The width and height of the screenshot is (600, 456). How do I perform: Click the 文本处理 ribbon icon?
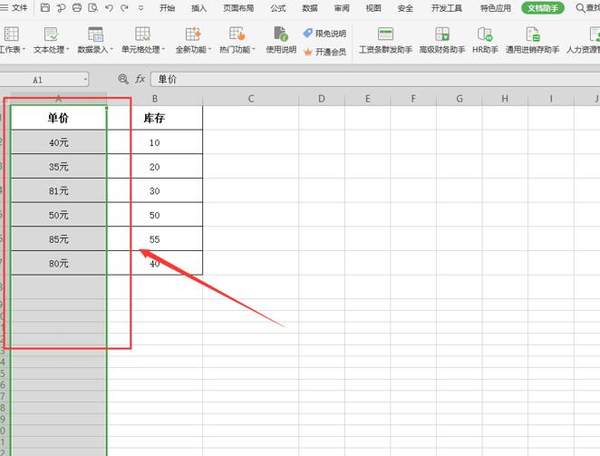(51, 34)
